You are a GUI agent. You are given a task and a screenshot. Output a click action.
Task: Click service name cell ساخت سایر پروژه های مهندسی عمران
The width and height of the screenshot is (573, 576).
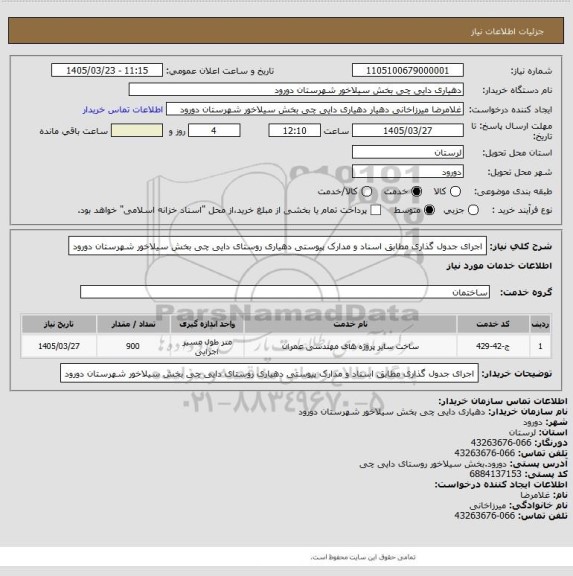click(350, 346)
